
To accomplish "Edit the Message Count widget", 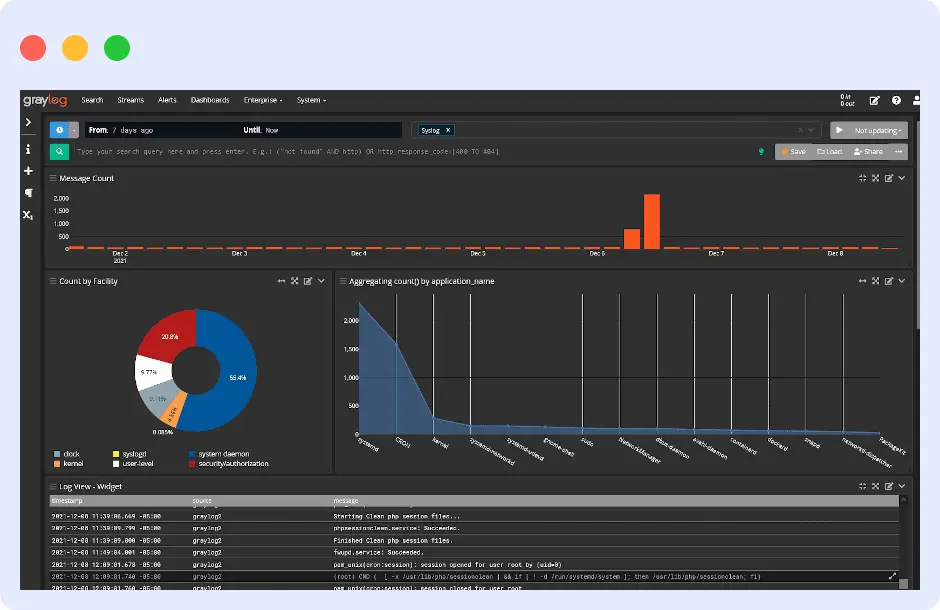I will coord(888,178).
